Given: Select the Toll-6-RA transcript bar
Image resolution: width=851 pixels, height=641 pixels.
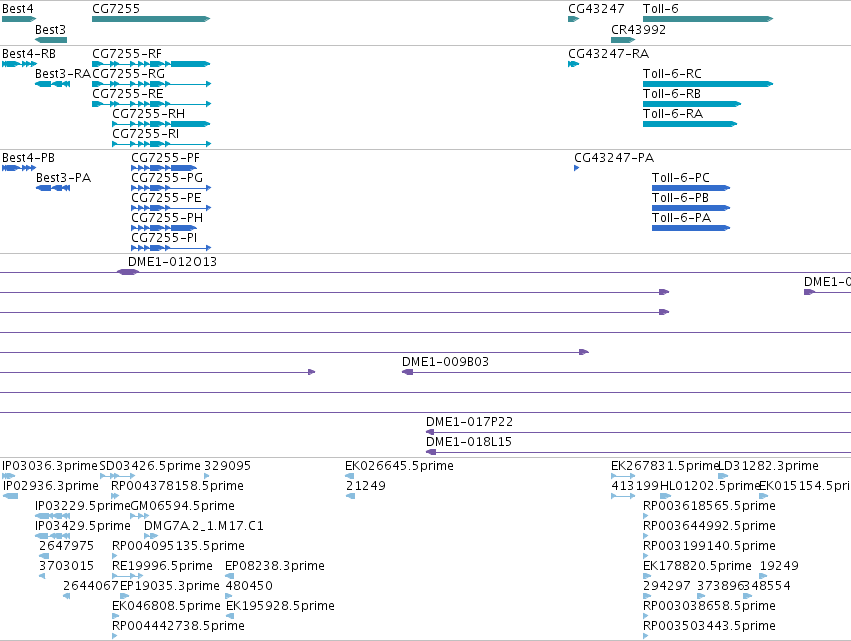Looking at the screenshot, I should coord(690,124).
